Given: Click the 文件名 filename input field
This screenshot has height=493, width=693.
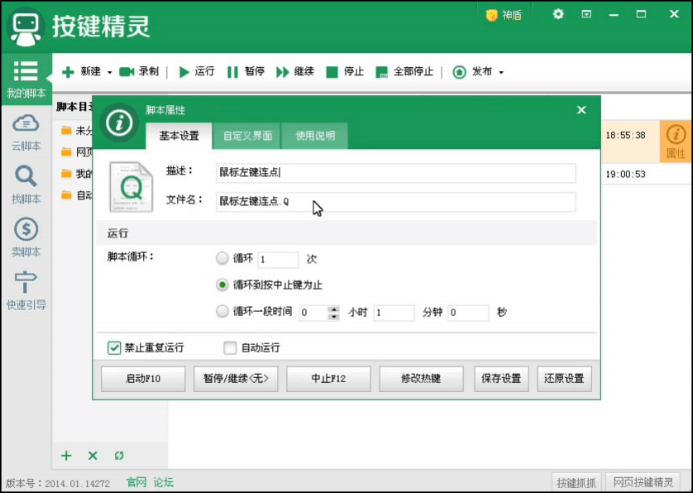Looking at the screenshot, I should [396, 202].
